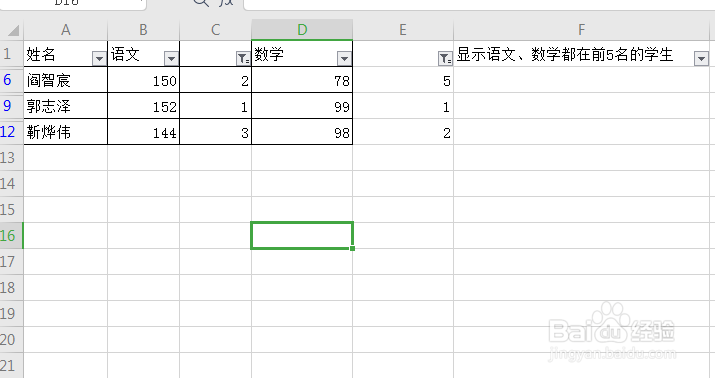Click the cell containing 姓名
Viewport: 715px width, 378px height.
pos(66,54)
